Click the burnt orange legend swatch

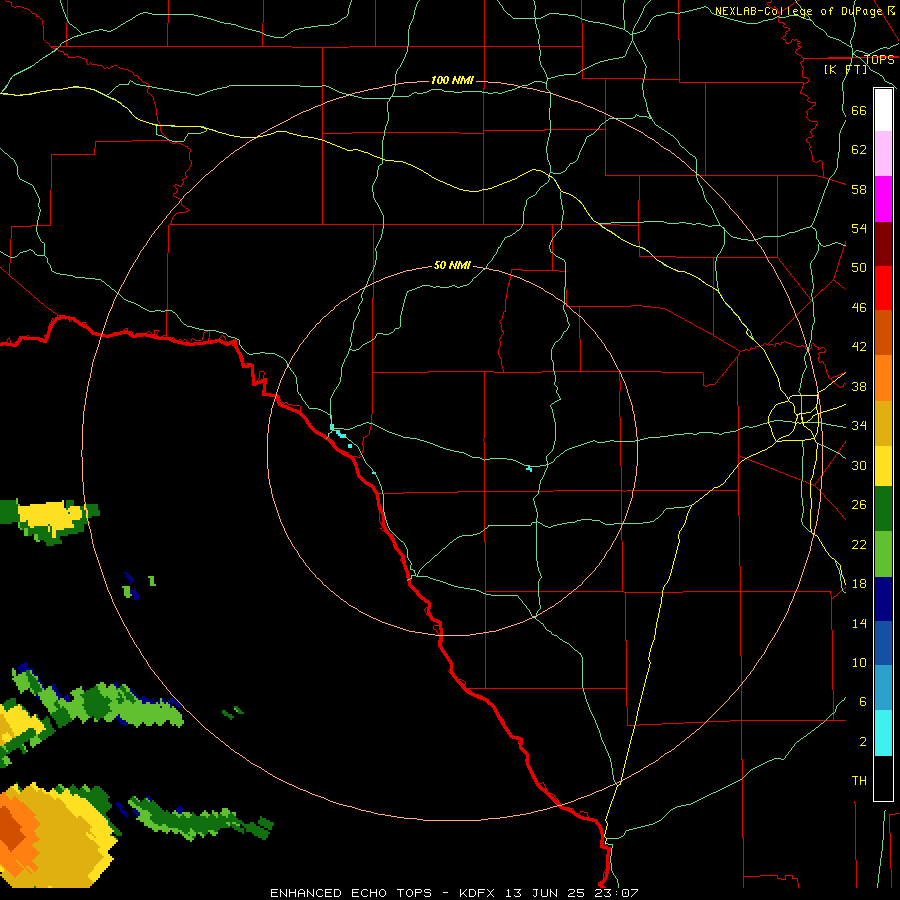click(x=883, y=333)
